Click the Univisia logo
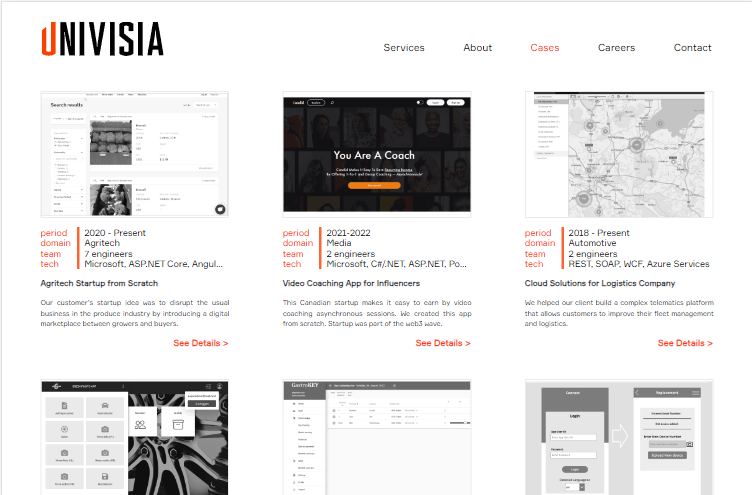The width and height of the screenshot is (752, 495). click(102, 39)
